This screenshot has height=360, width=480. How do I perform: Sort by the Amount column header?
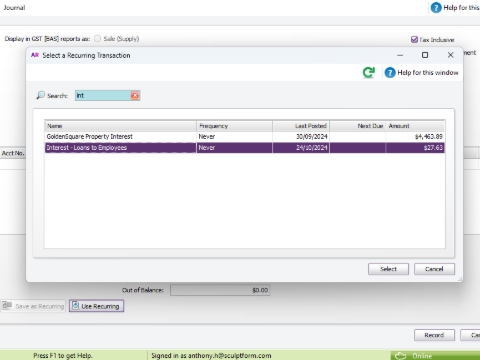click(x=415, y=126)
